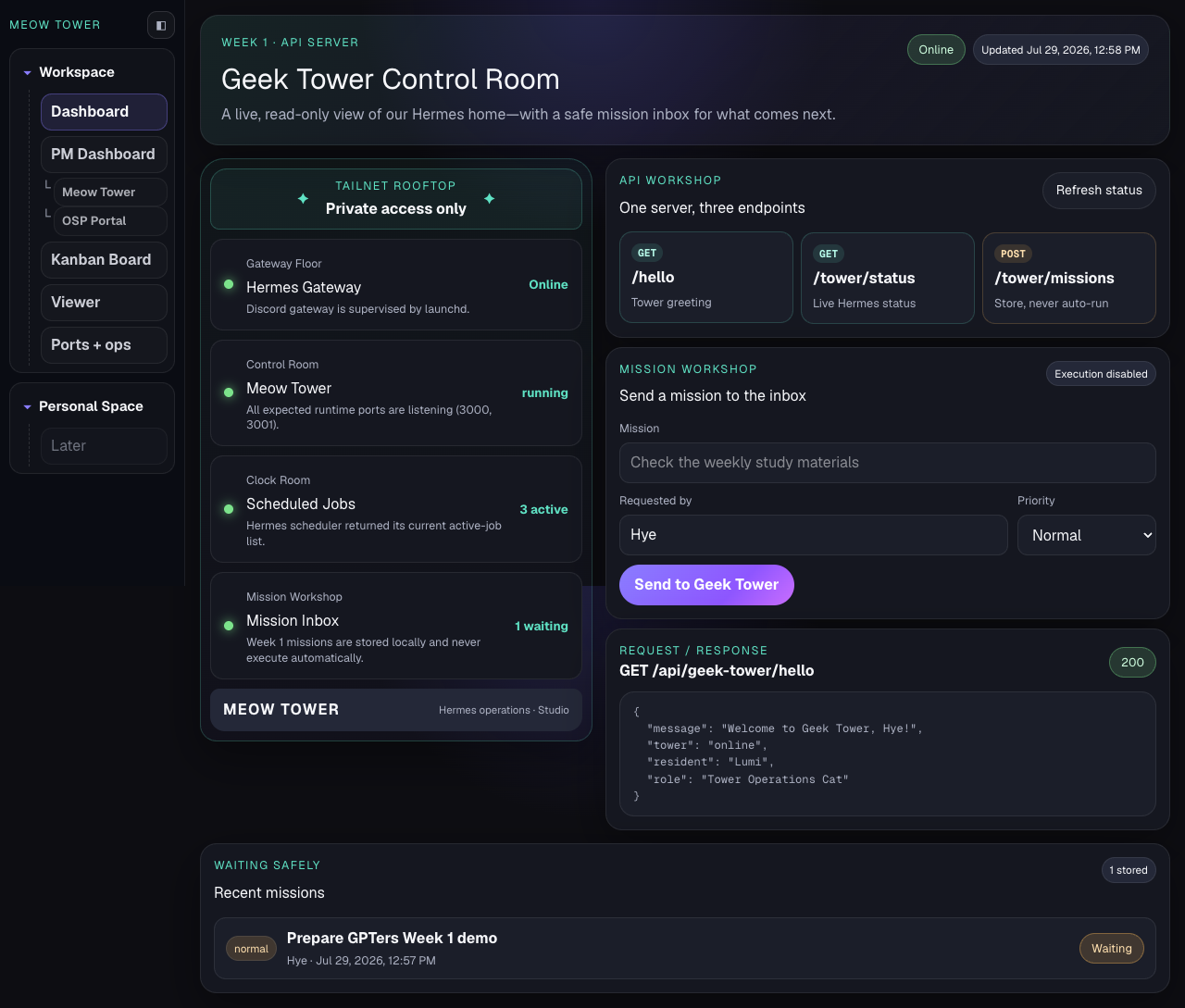
Task: Select Meow Tower sub-item in the sidebar
Action: (110, 192)
